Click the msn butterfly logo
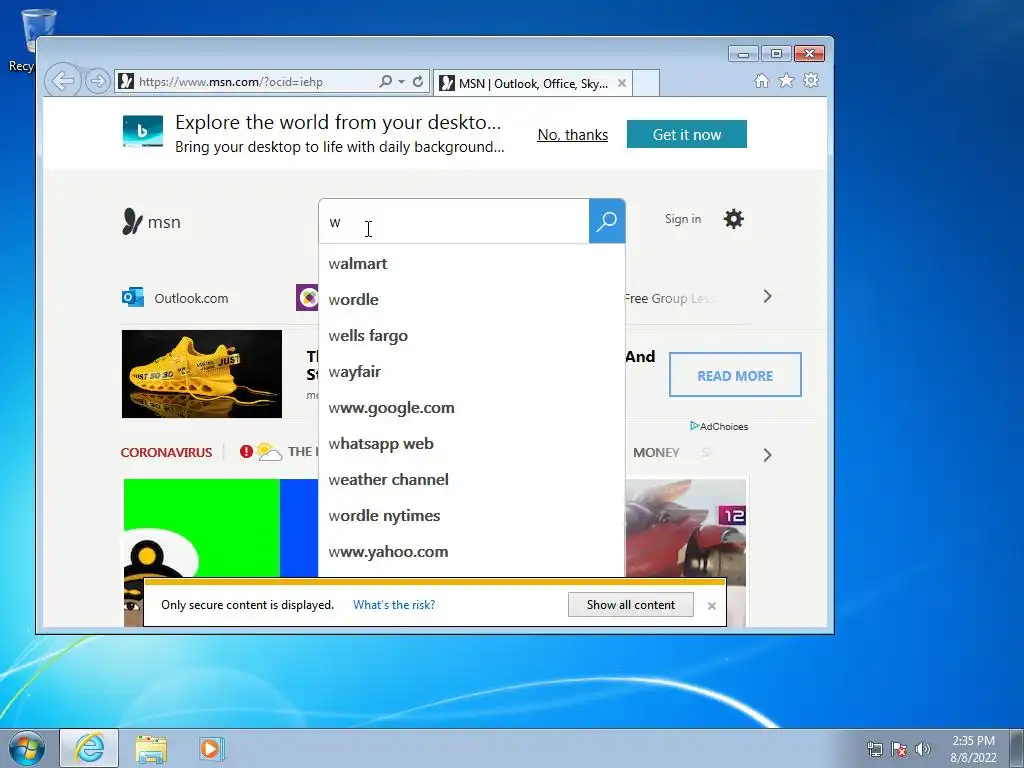The image size is (1024, 768). (x=152, y=222)
